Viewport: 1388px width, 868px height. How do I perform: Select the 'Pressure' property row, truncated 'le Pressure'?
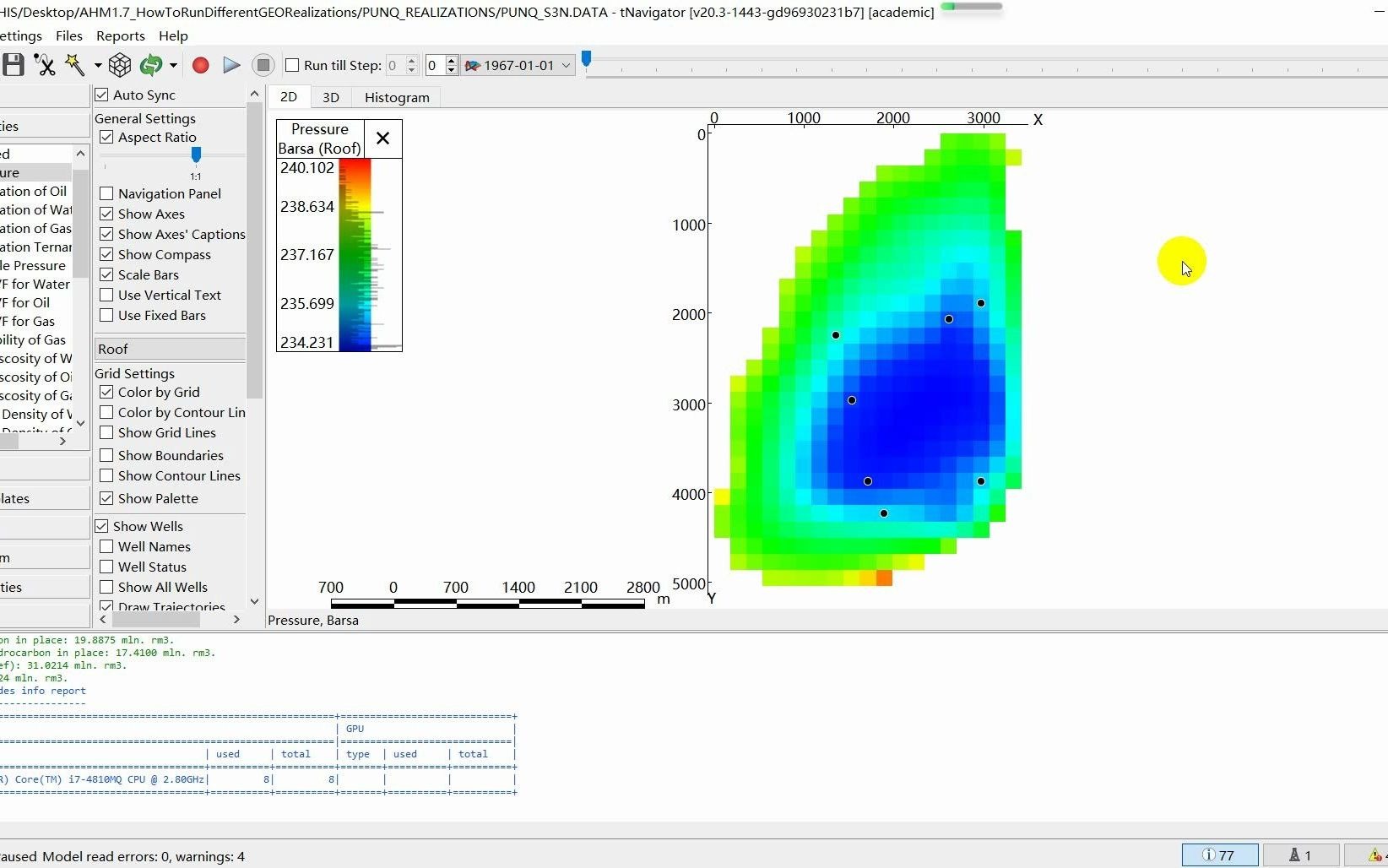(36, 265)
